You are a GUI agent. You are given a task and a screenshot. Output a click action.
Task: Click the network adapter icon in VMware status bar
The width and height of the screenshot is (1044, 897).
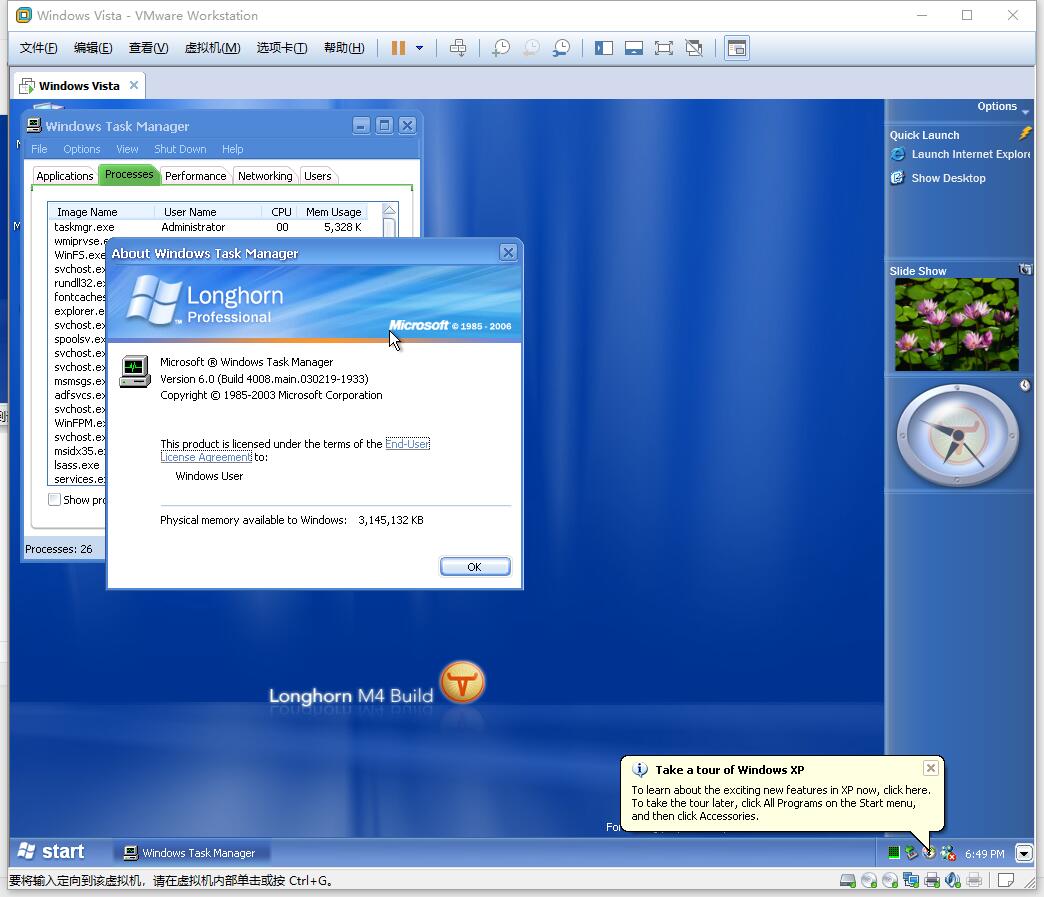point(911,881)
